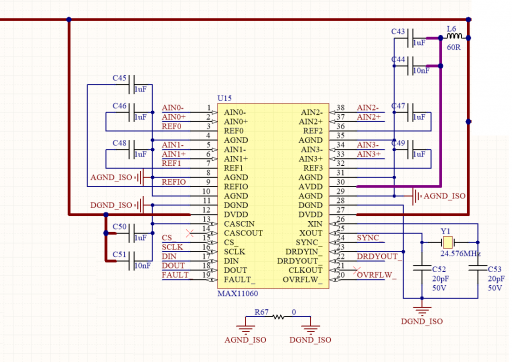Screen dimensions: 512x362
Task: Click capacitor C45 symbol
Action: (x=132, y=85)
